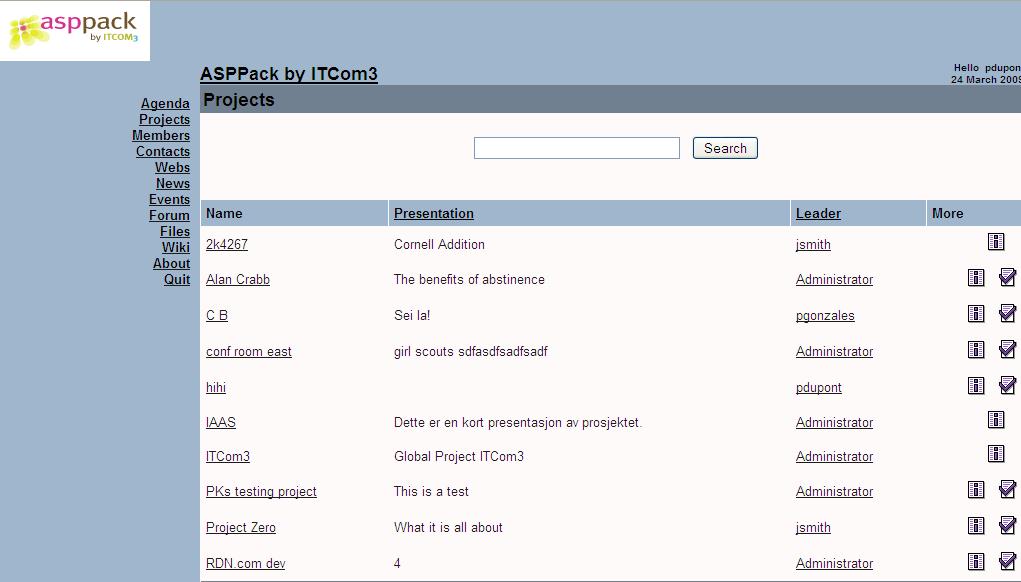The height and width of the screenshot is (582, 1021).
Task: Sort projects by the Leader column
Action: [818, 214]
